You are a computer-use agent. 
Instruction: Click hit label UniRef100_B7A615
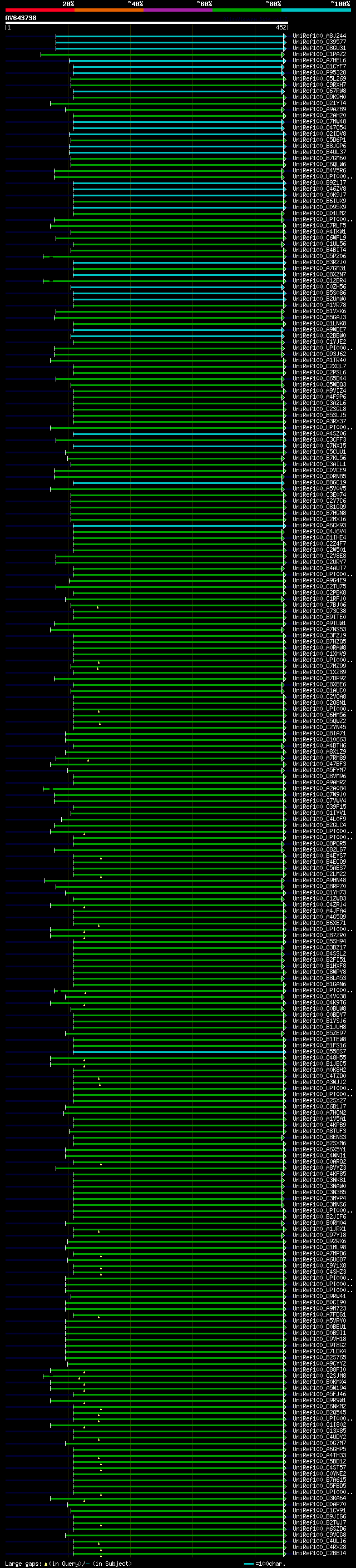pos(319,1480)
